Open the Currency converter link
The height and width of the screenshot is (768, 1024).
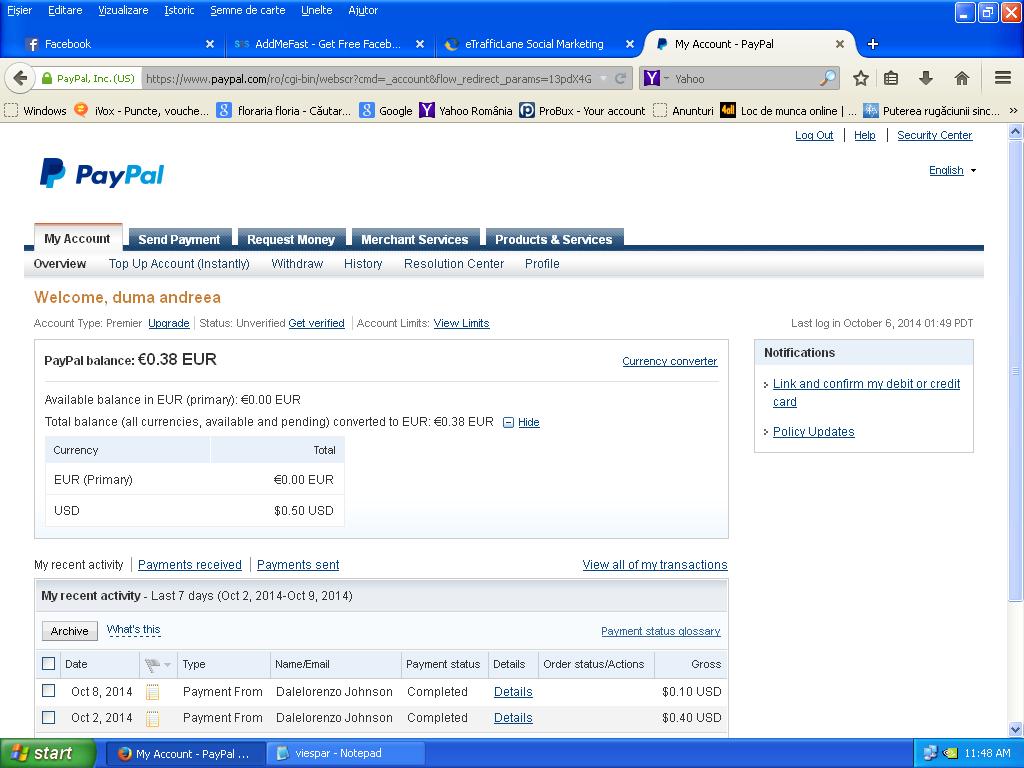(669, 361)
